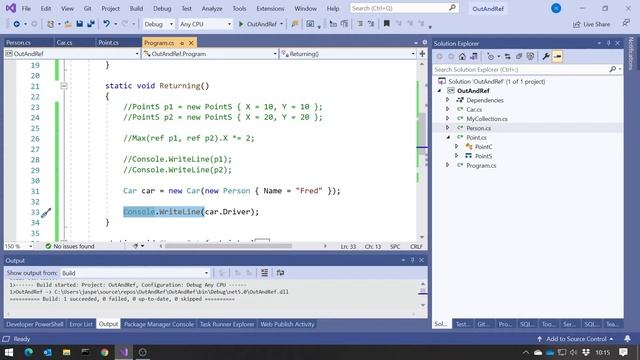Collapse the Returning() method outline box
Viewport: 640px width, 360px height.
click(64, 86)
